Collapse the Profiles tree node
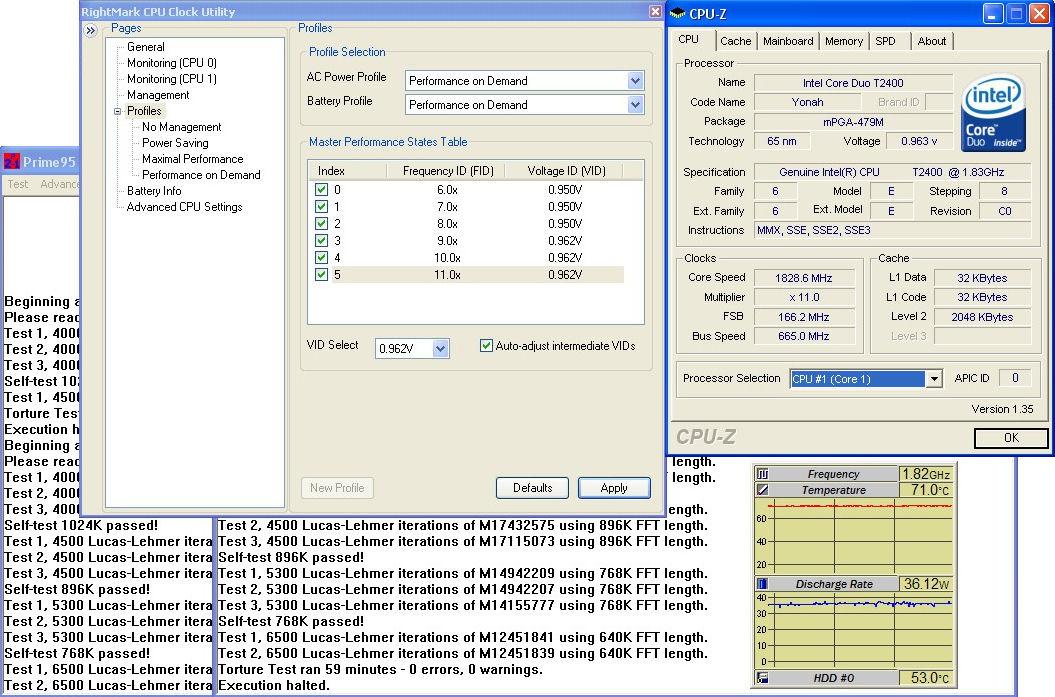The width and height of the screenshot is (1055, 697). pos(118,111)
